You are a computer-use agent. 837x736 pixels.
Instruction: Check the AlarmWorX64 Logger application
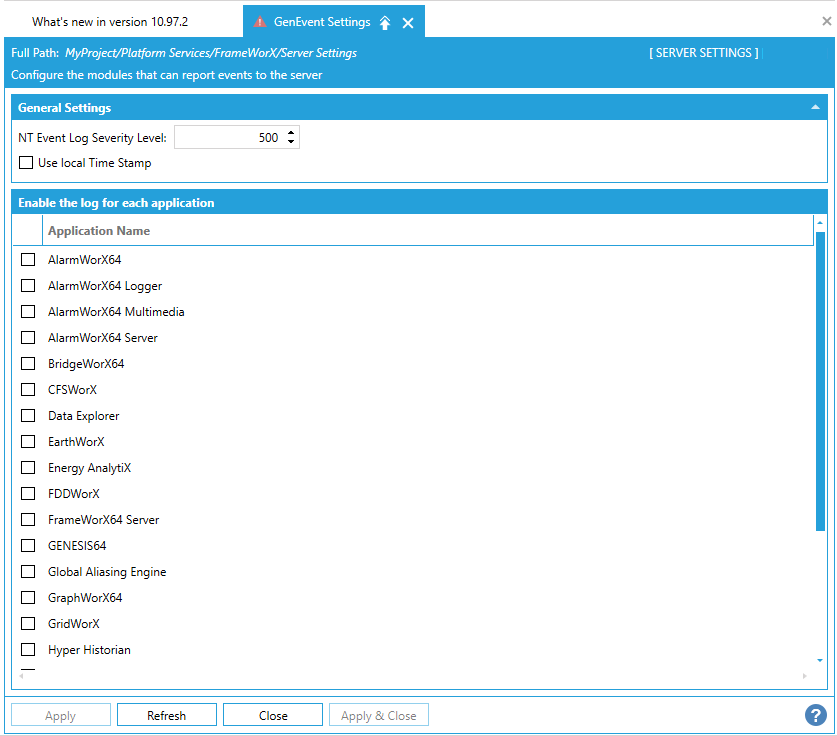[28, 286]
